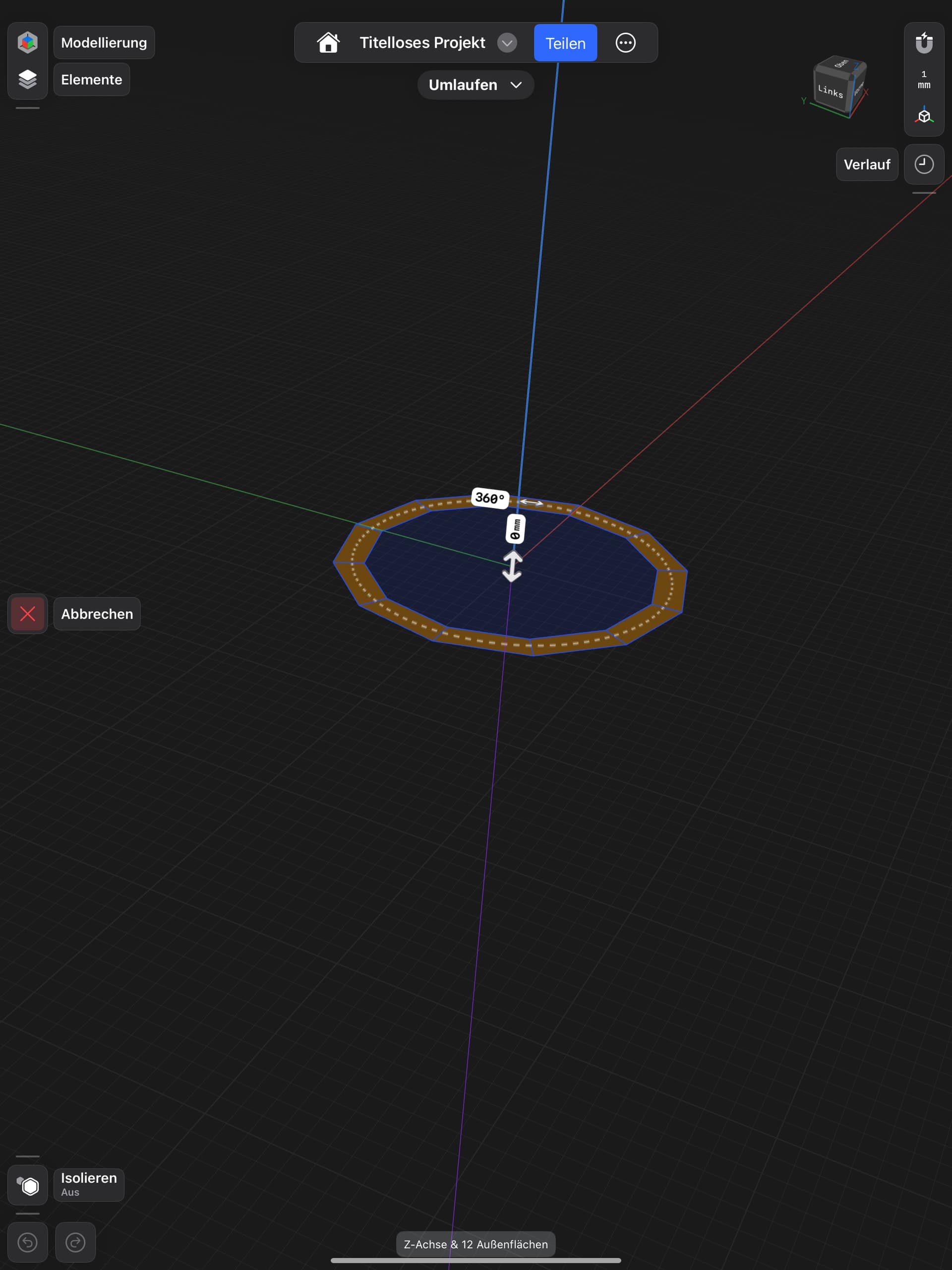
Task: Tap the redo arrow button
Action: click(75, 1242)
